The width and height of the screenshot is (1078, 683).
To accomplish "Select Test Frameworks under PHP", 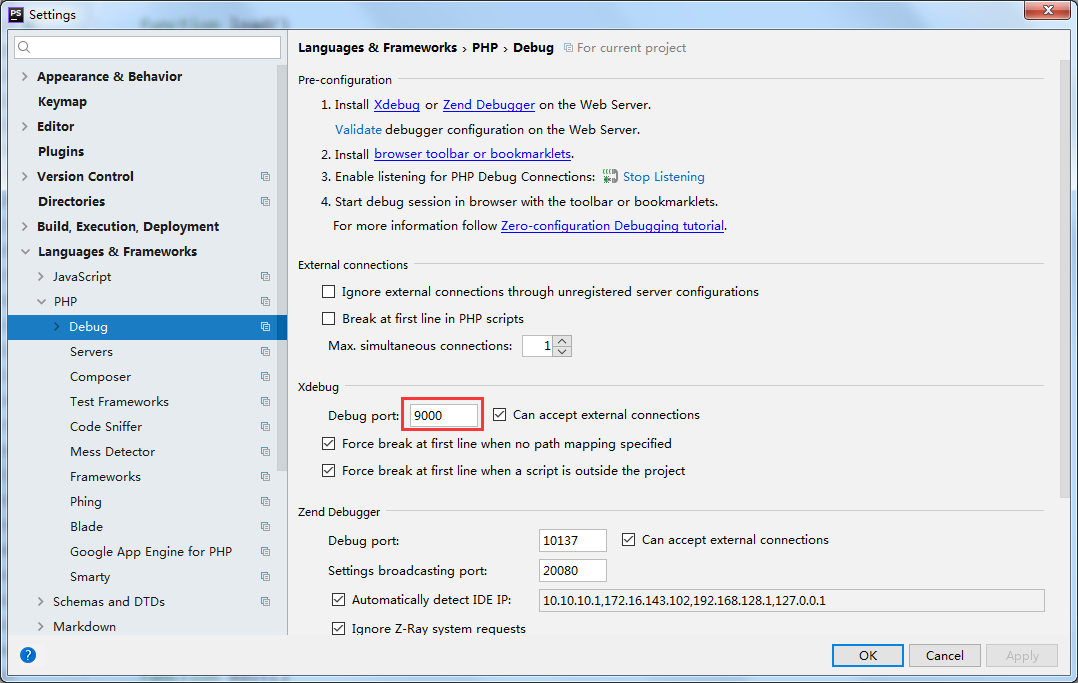I will coord(119,402).
